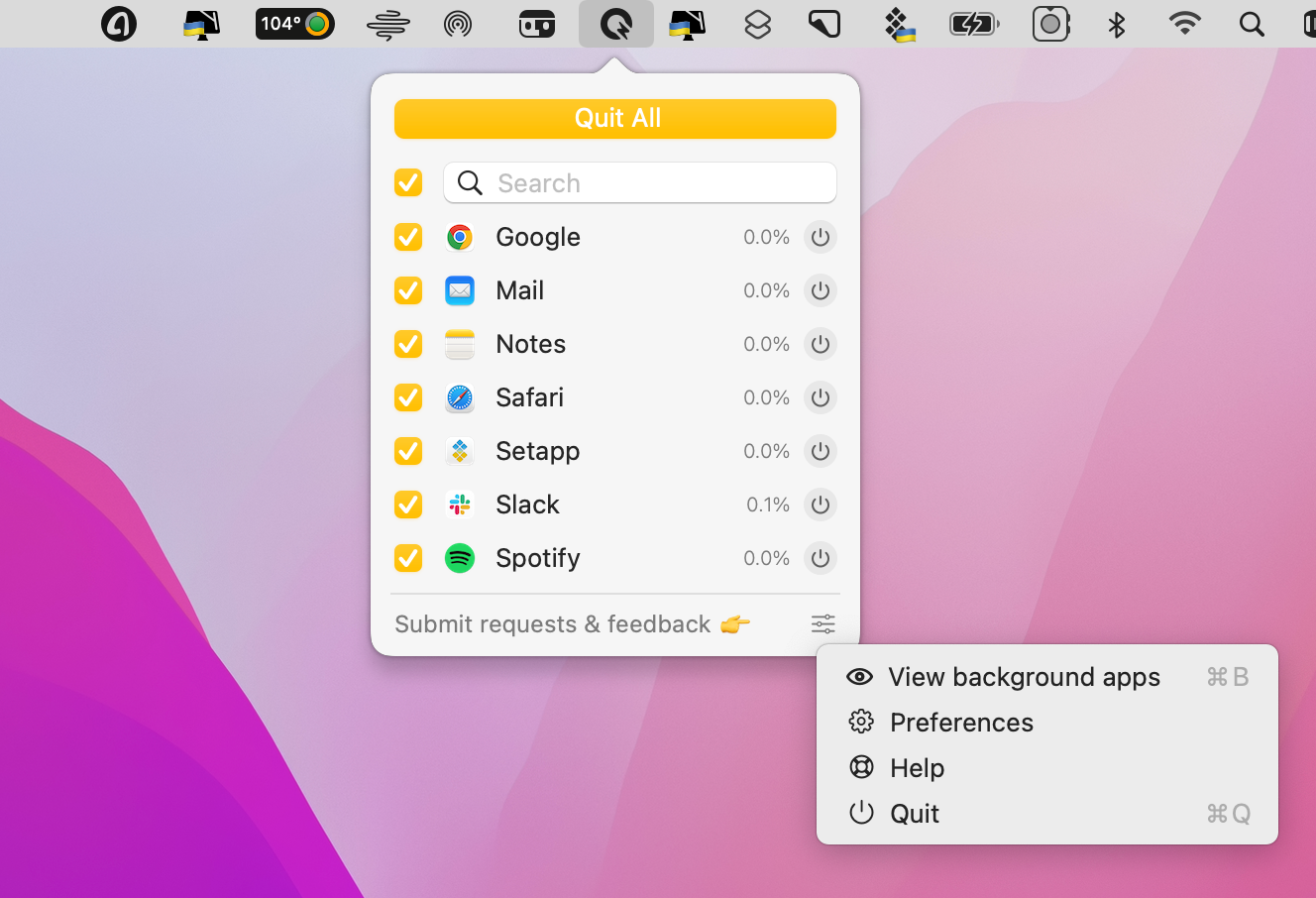
Task: Quit Mail using its power button
Action: [821, 290]
